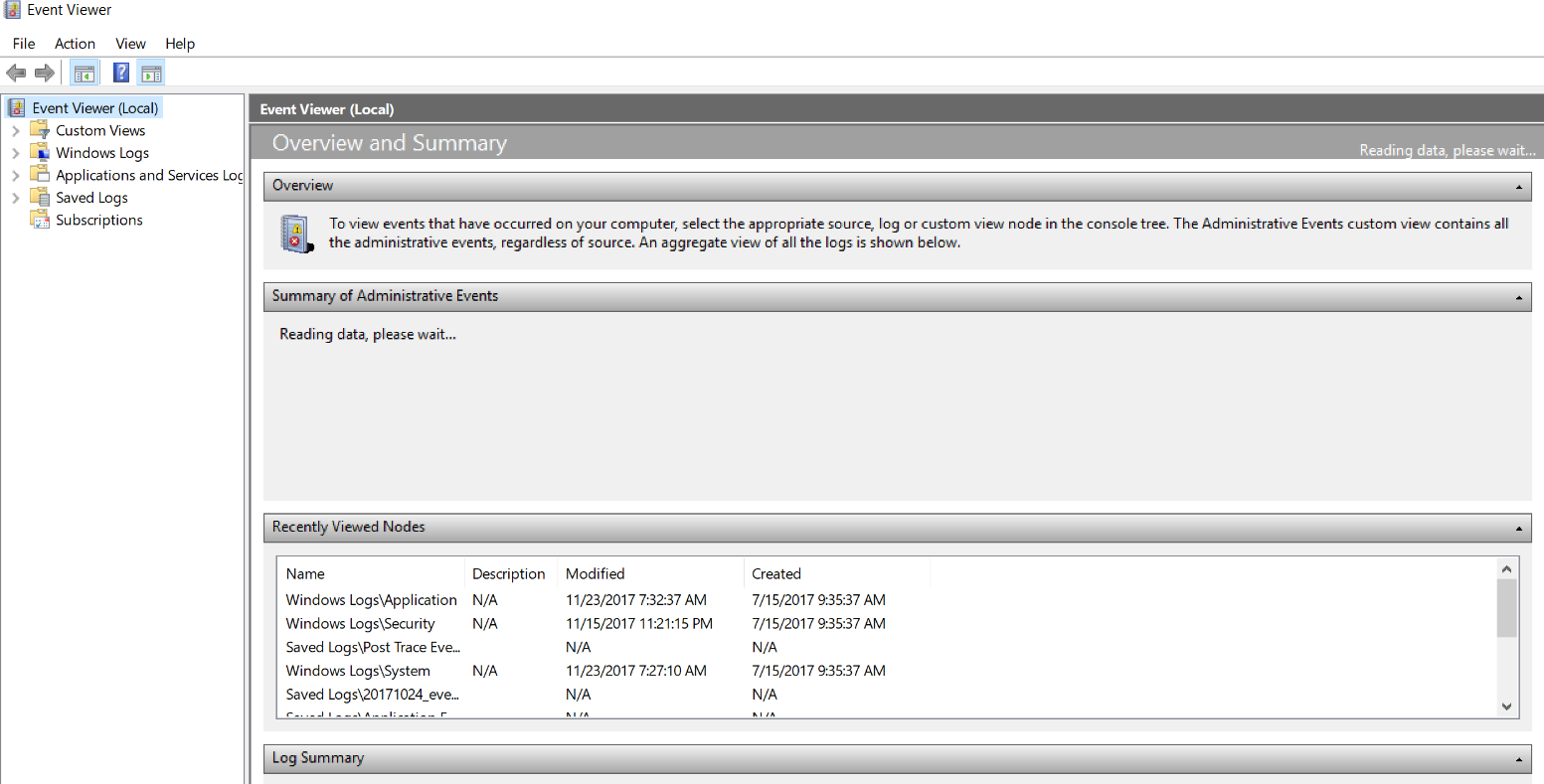This screenshot has height=784, width=1544.
Task: Click the blue Help toolbar icon
Action: [x=120, y=73]
